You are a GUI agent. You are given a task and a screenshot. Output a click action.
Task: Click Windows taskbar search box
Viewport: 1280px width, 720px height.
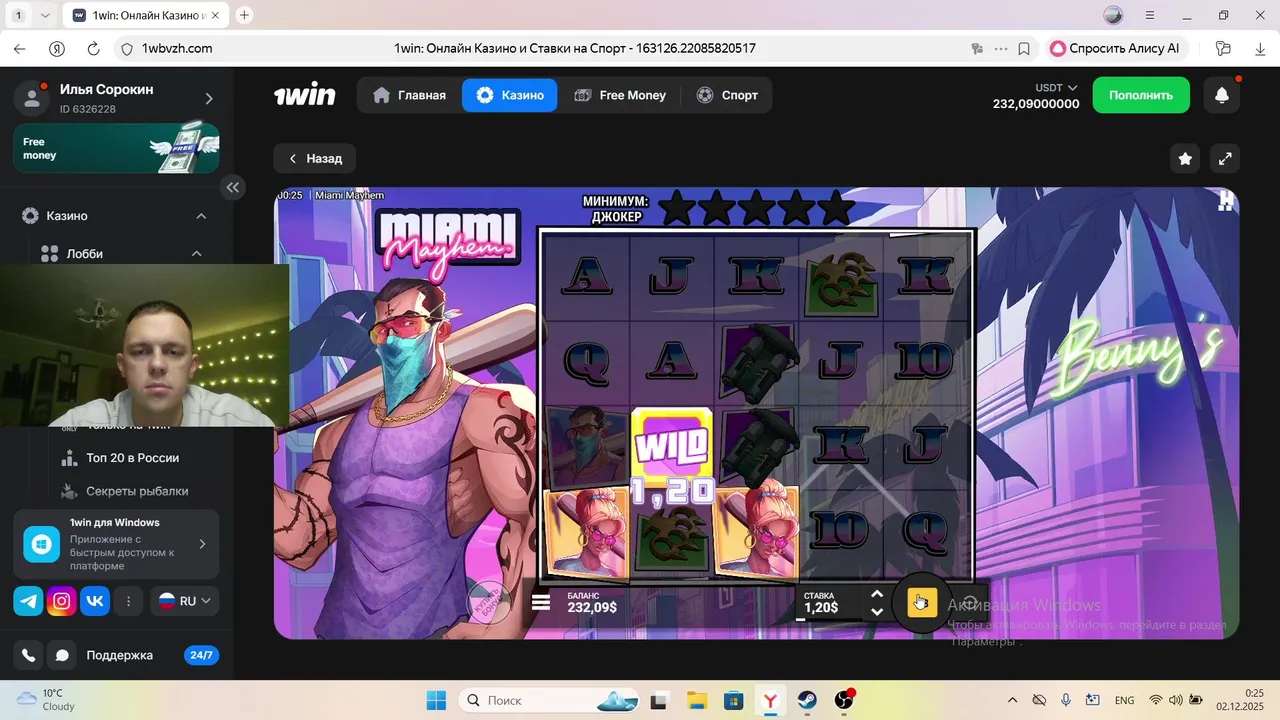548,700
